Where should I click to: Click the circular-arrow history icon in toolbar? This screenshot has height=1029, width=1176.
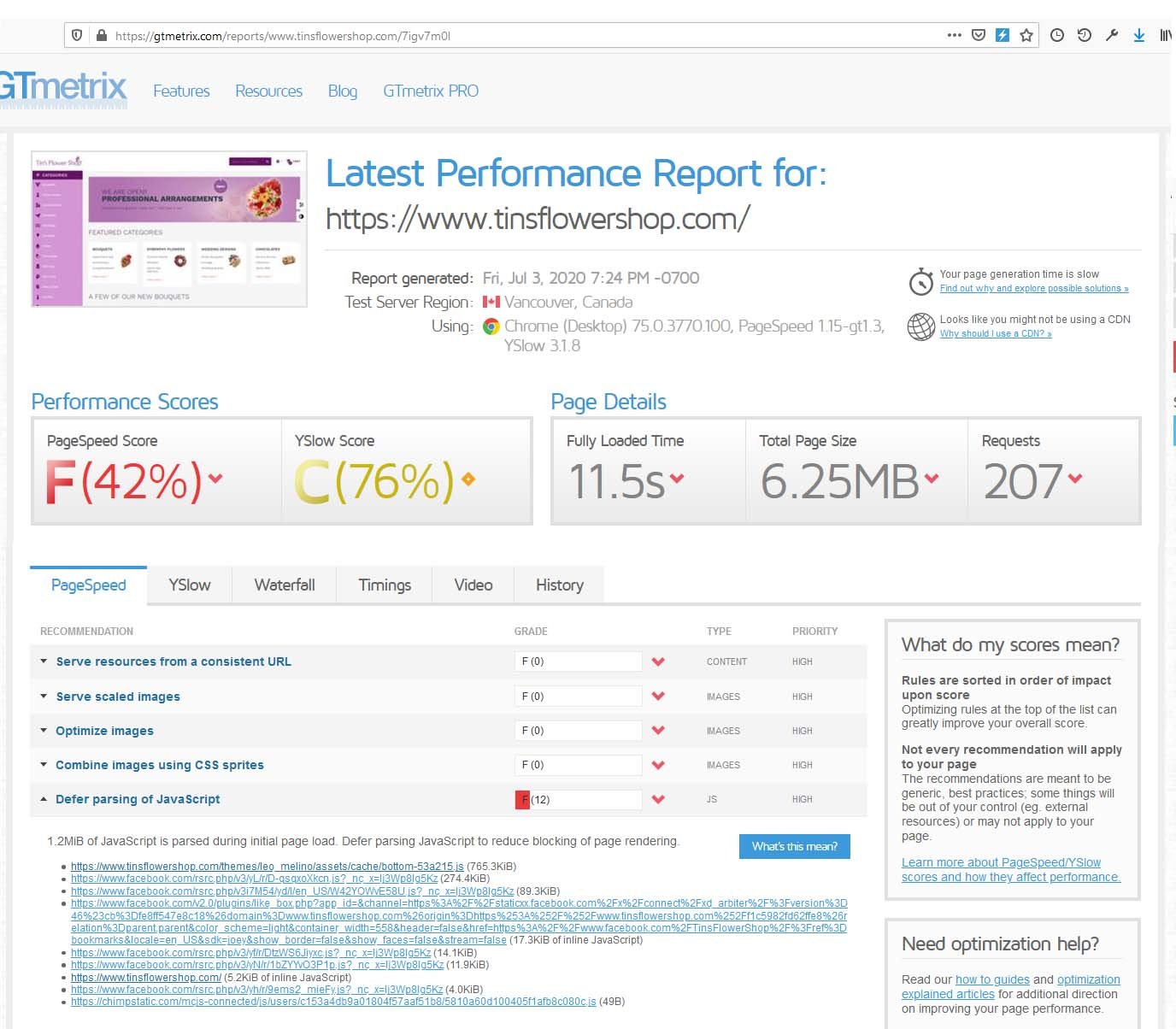[1085, 35]
